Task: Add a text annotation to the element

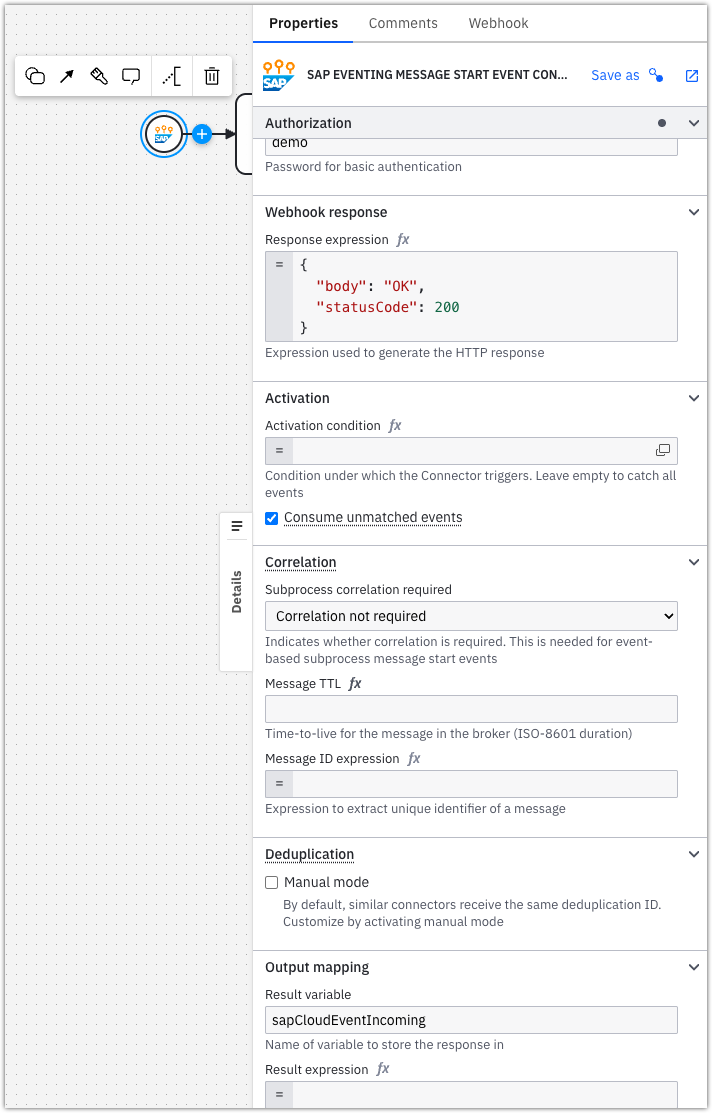Action: 172,76
